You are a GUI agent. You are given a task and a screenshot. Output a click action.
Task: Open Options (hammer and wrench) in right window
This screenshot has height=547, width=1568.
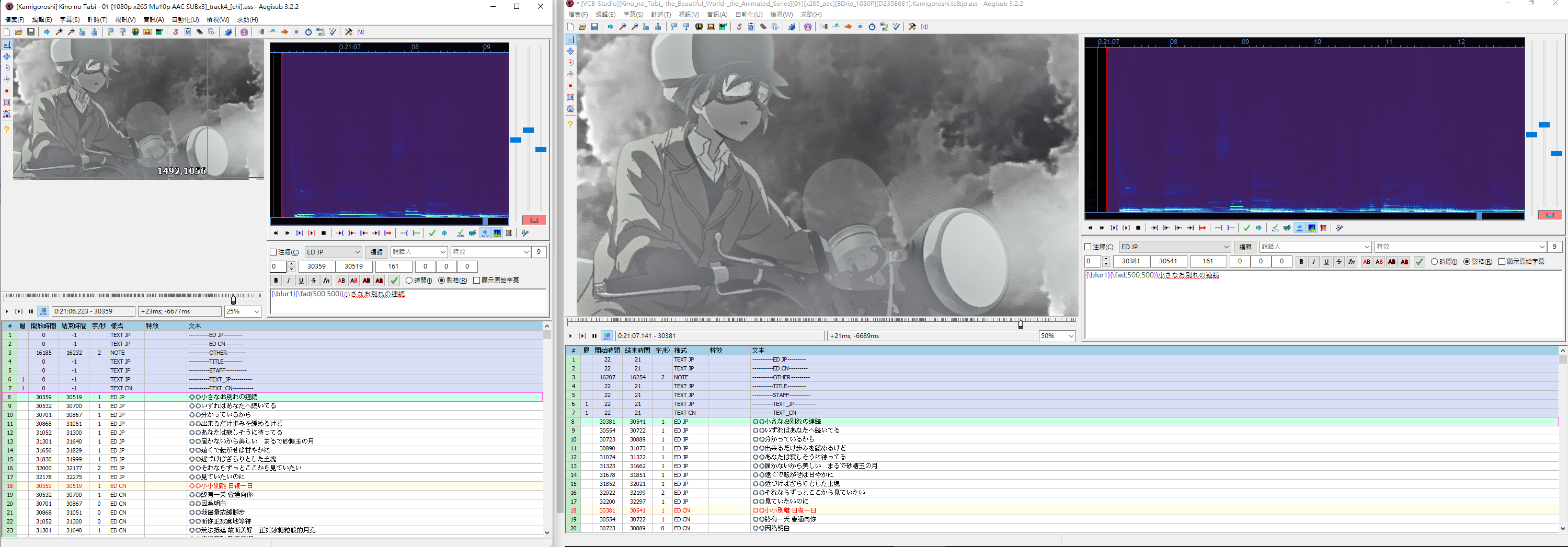tap(912, 27)
